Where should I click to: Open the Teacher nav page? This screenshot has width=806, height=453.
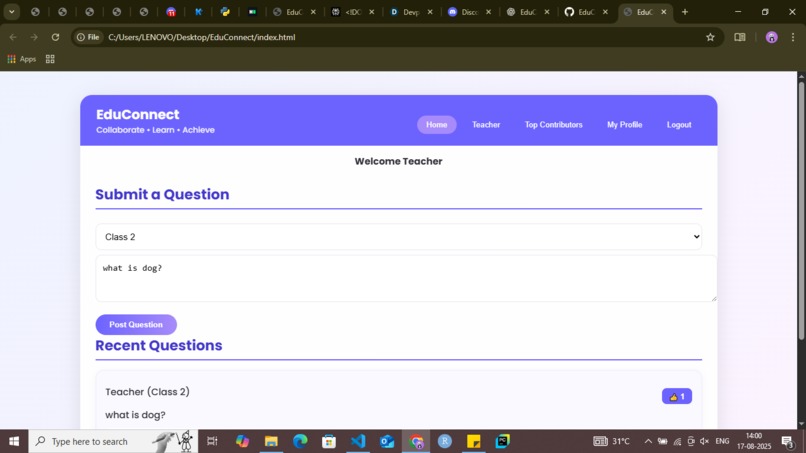pos(486,124)
